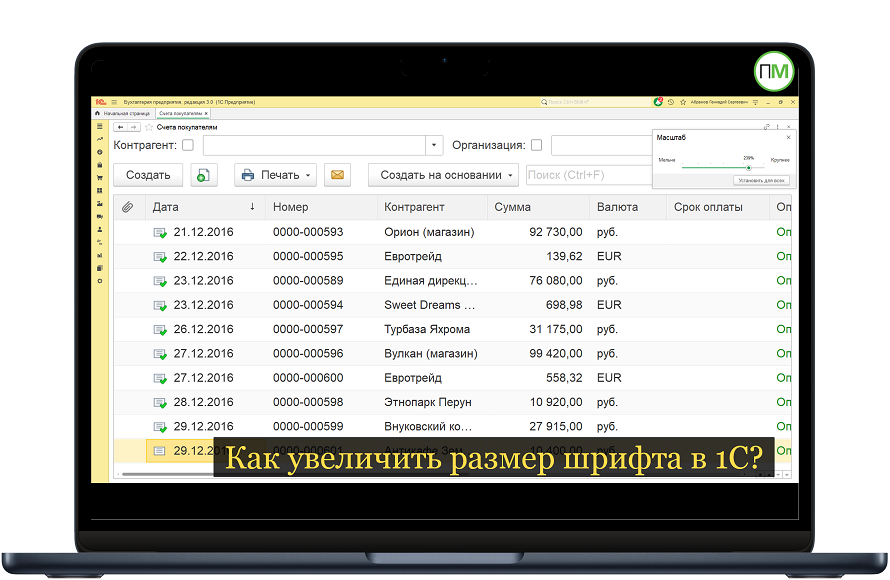Click the Создать button
Screen dimensions: 890x580
pos(148,175)
